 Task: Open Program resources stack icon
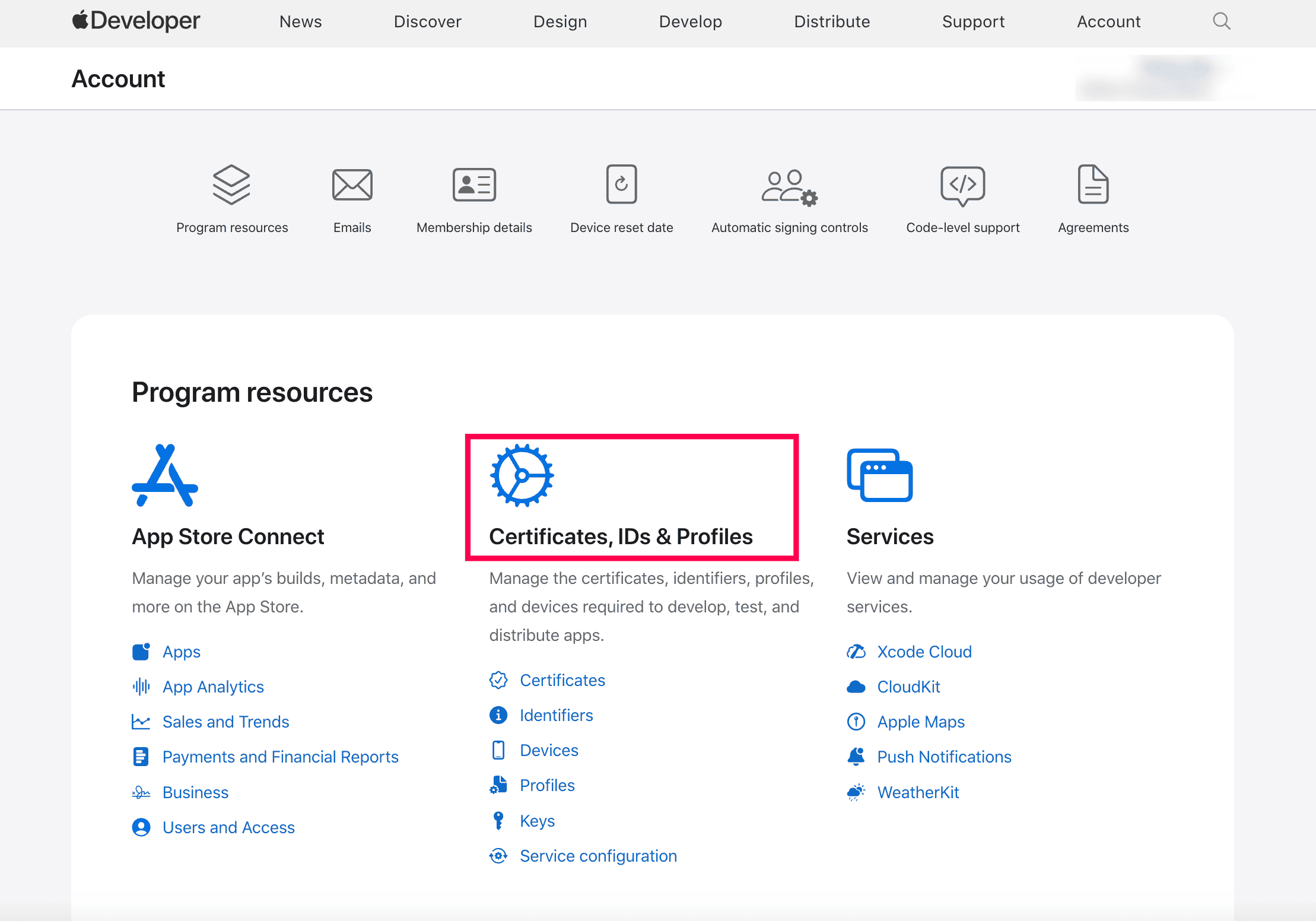point(231,185)
